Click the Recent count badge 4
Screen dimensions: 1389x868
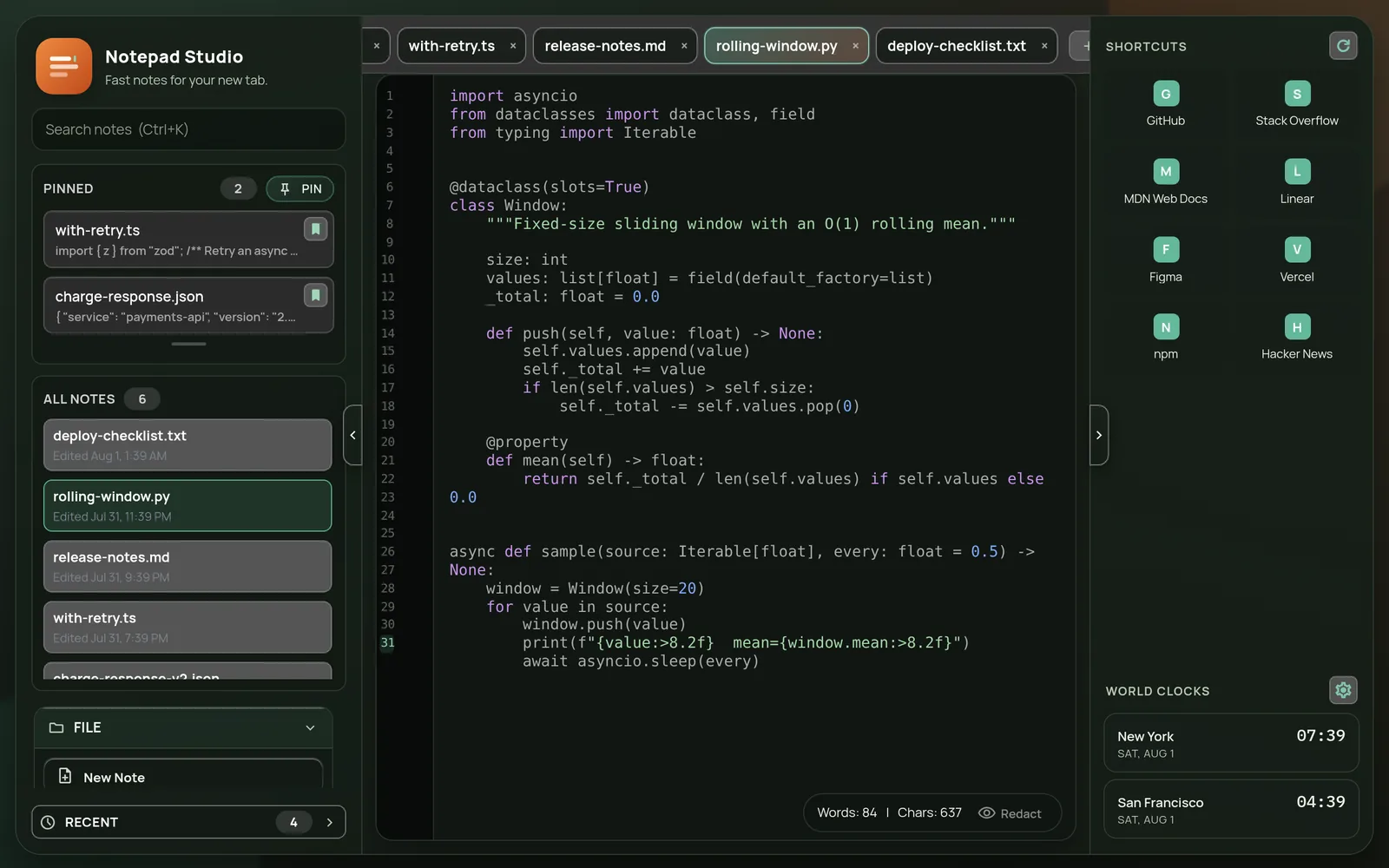coord(293,822)
